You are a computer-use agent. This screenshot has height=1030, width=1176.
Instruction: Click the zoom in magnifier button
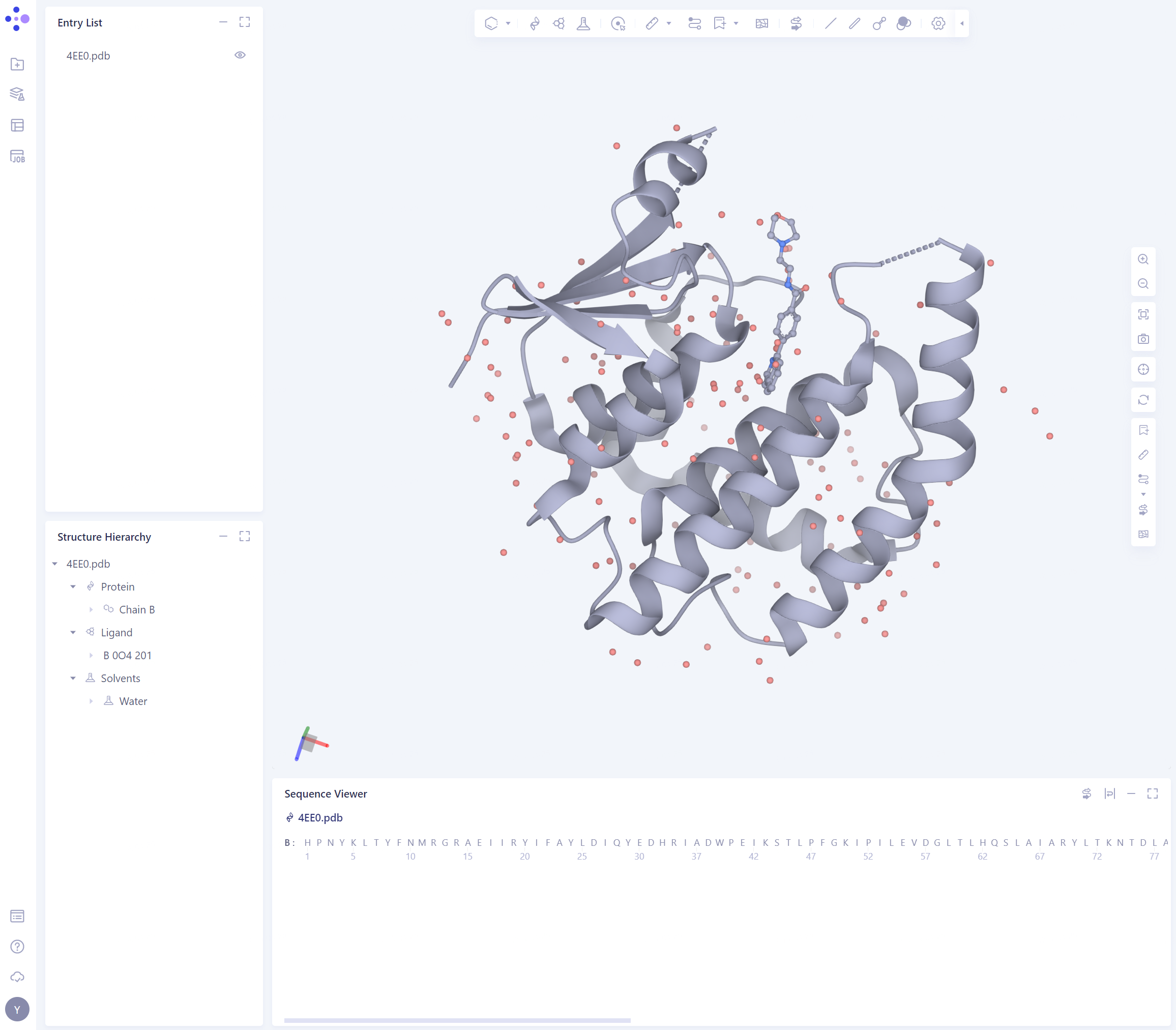(x=1142, y=259)
